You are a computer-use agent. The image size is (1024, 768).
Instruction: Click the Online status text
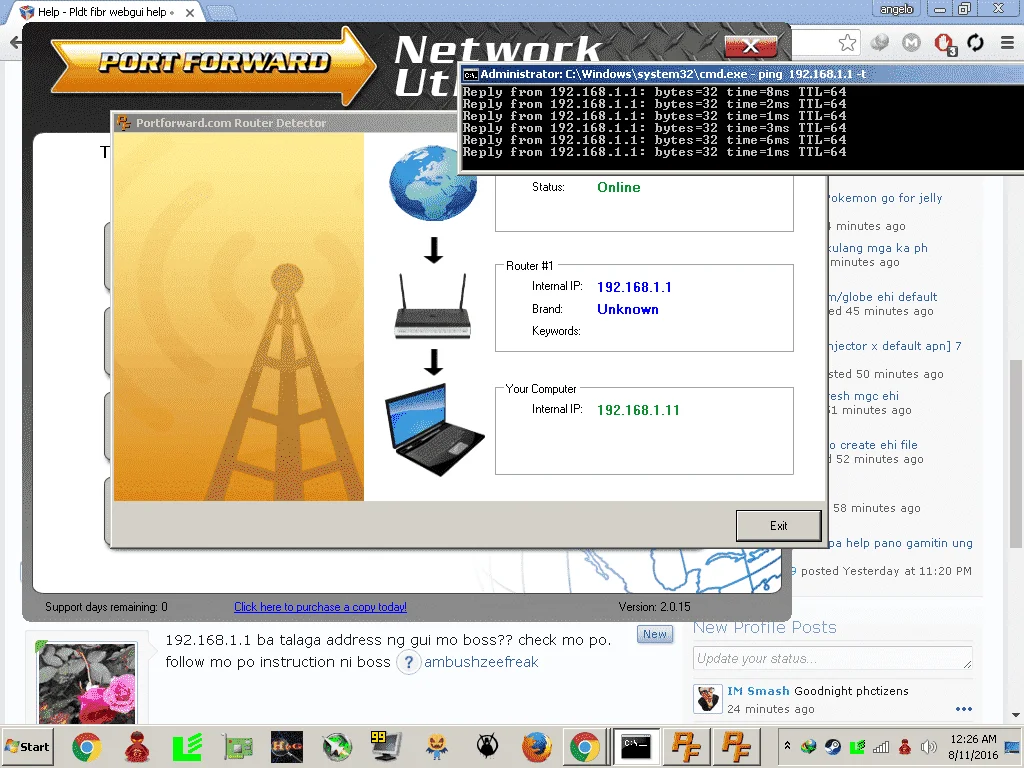point(618,187)
